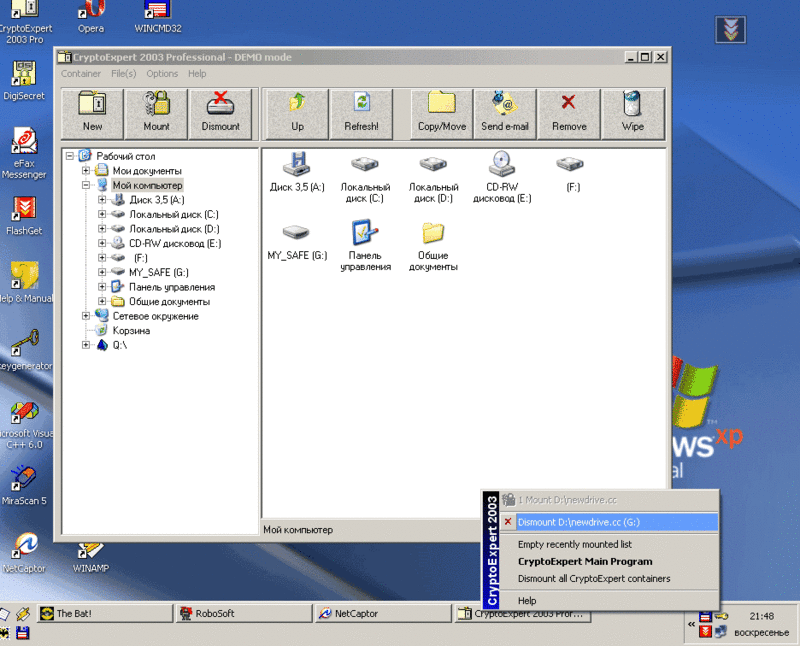Open the Container menu
Screen dimensions: 800x646
tap(81, 73)
